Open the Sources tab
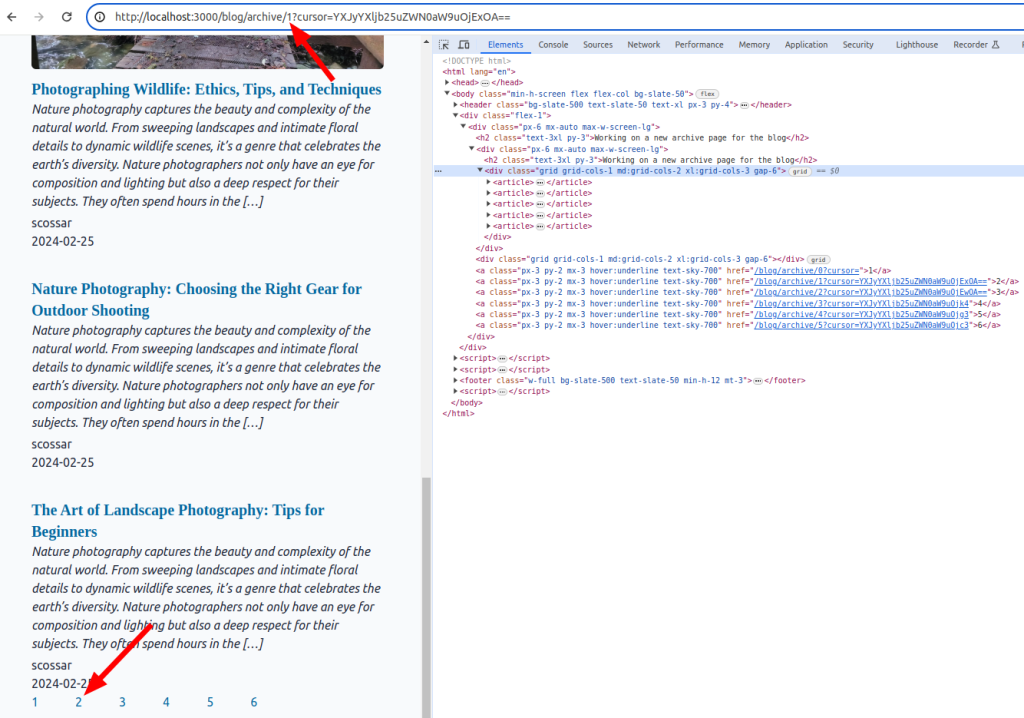 (x=598, y=44)
